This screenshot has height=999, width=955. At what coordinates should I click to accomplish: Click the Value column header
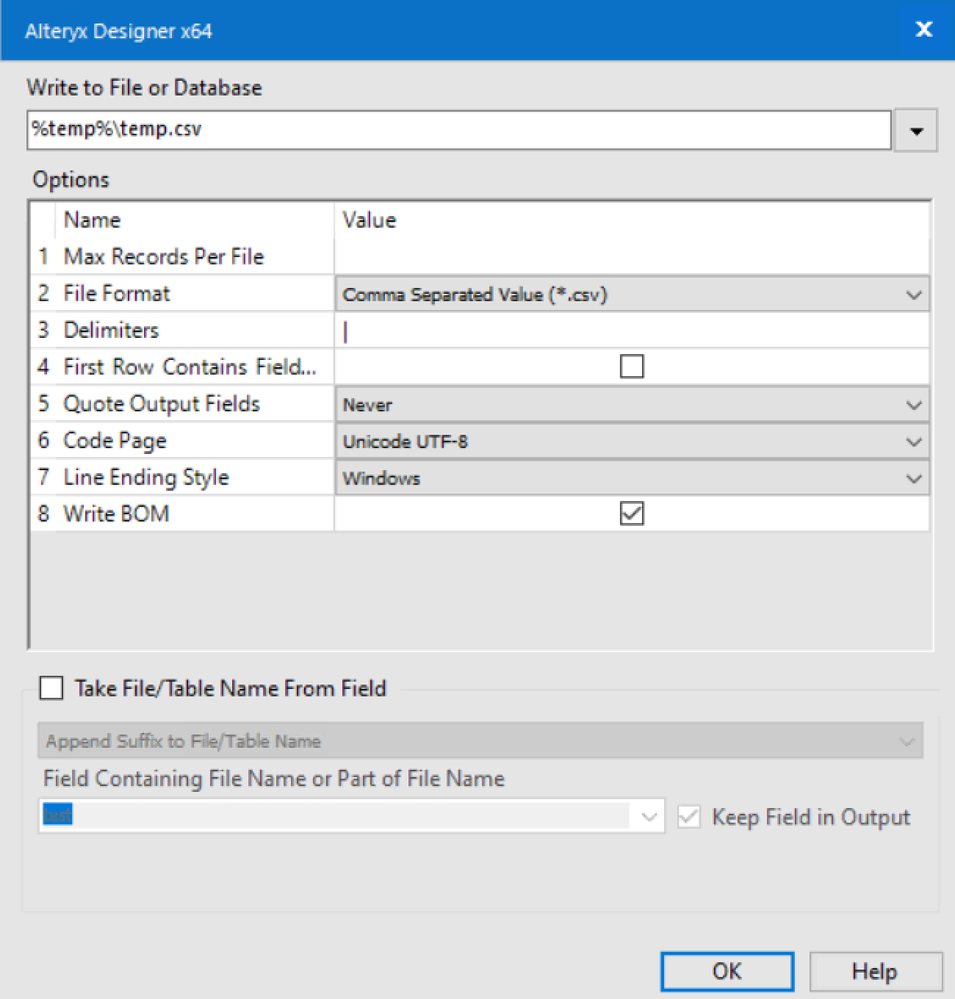pos(370,220)
